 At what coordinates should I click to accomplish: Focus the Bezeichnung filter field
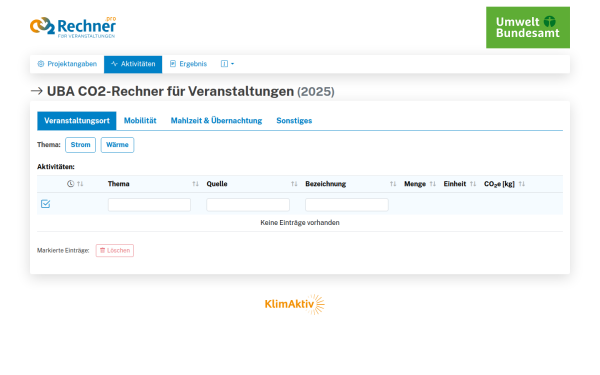(347, 205)
